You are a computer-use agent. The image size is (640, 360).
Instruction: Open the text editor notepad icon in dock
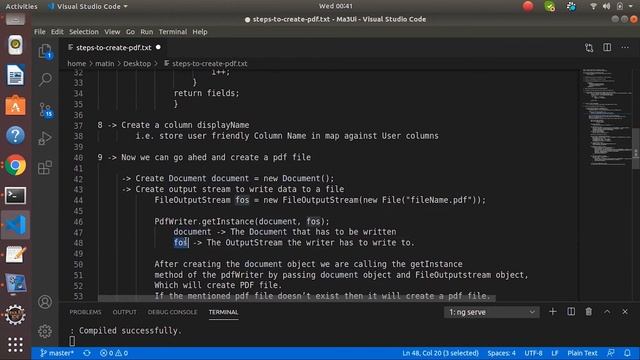tap(16, 254)
